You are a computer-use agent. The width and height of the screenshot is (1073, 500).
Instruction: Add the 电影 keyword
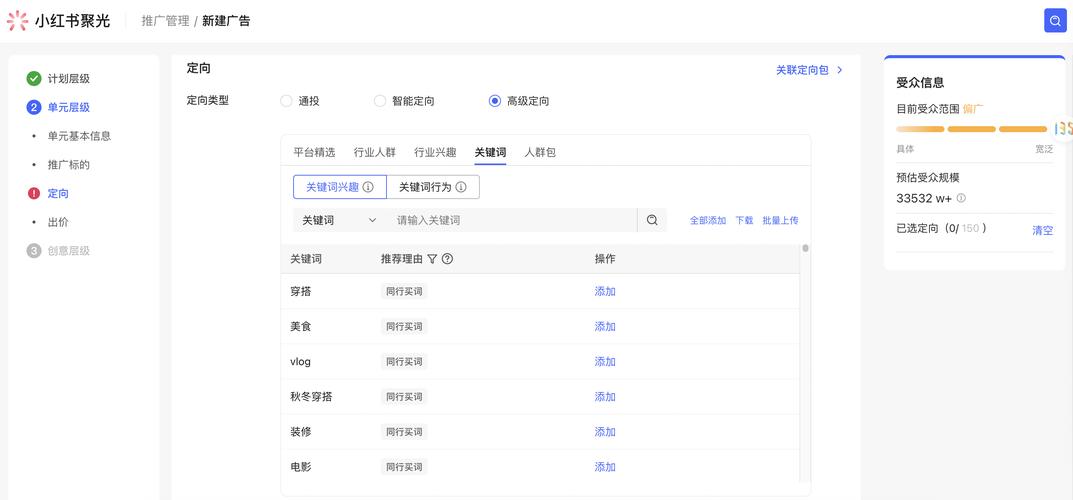[605, 467]
